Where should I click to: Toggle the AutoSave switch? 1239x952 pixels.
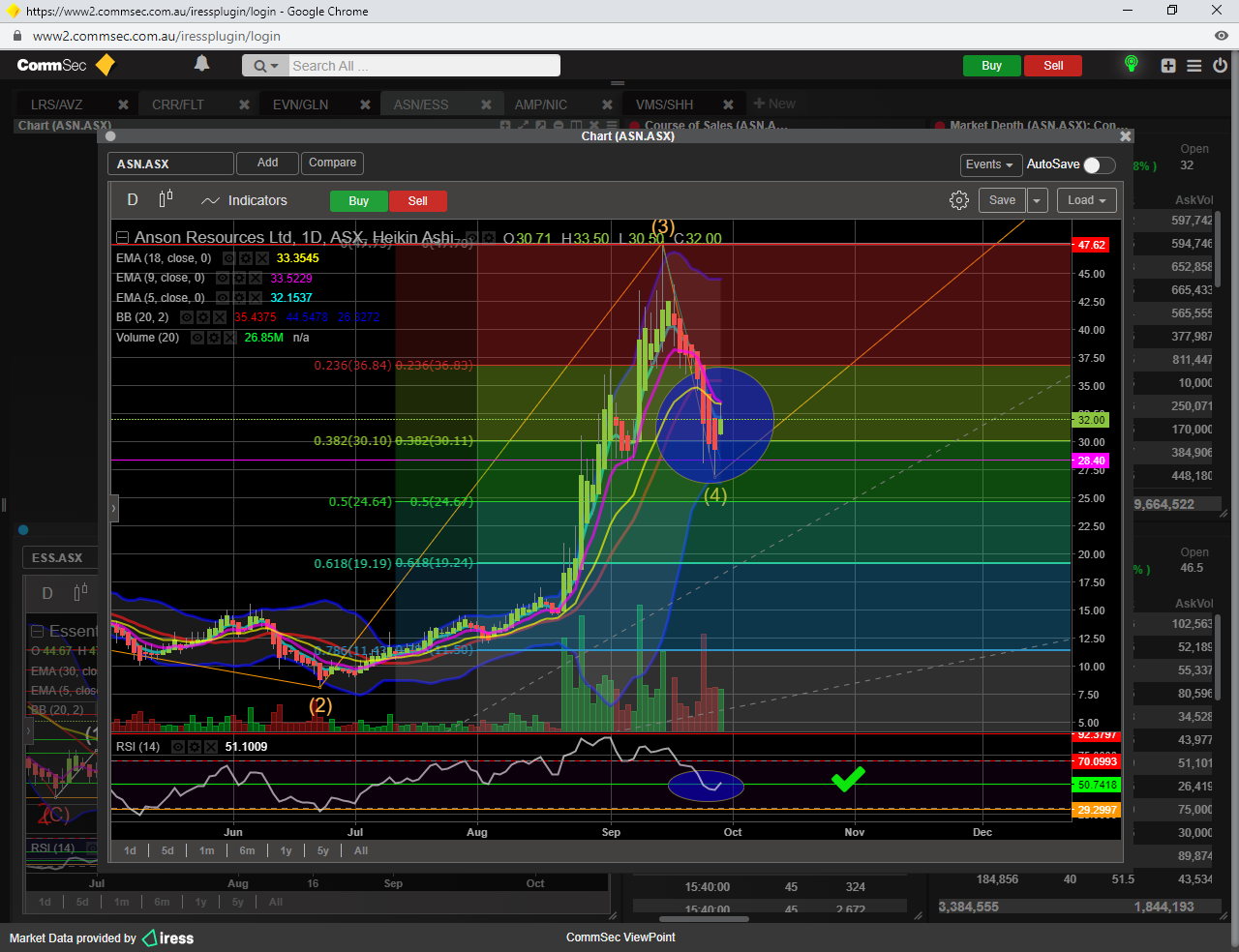(x=1099, y=164)
